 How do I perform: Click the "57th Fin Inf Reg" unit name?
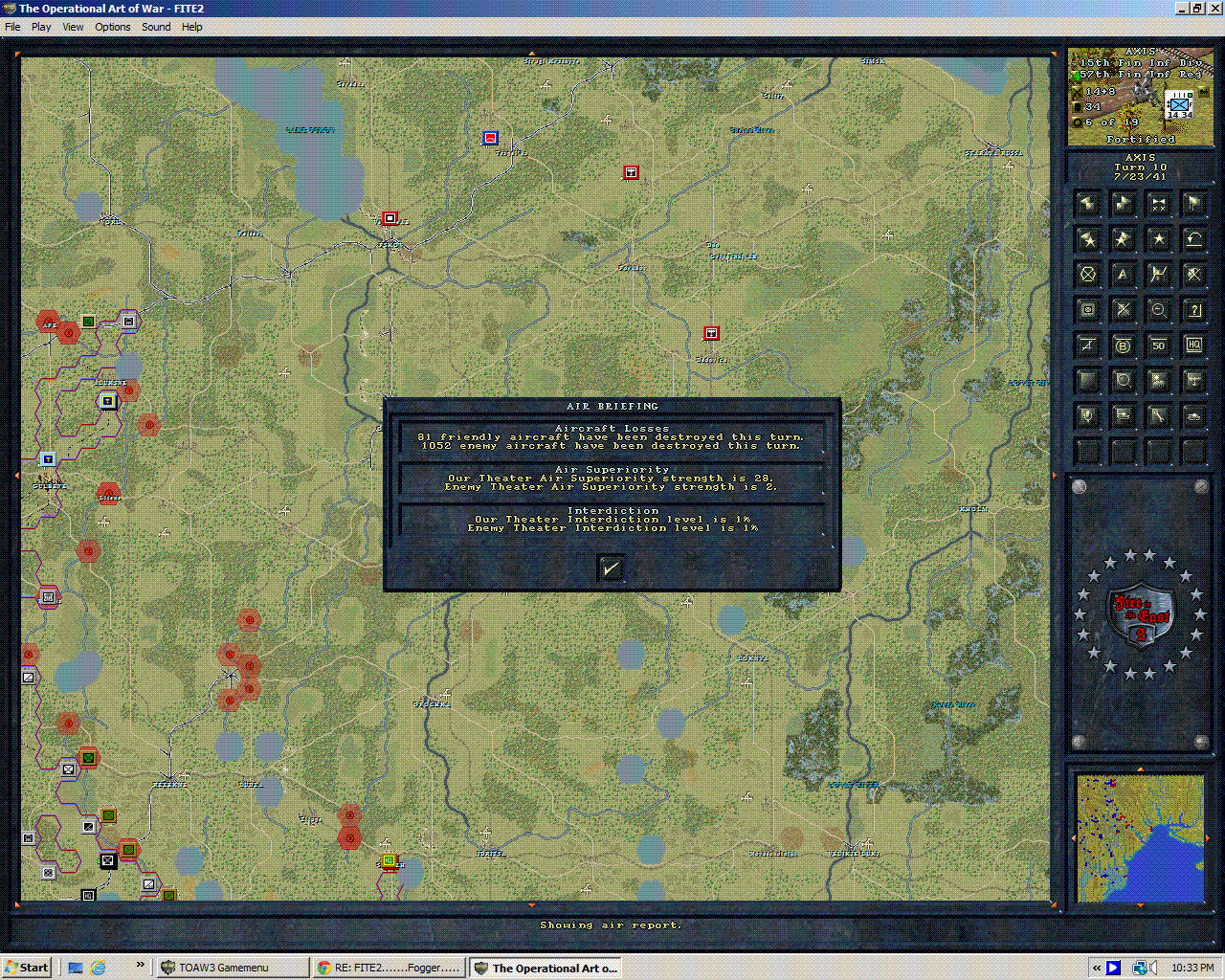(x=1141, y=74)
